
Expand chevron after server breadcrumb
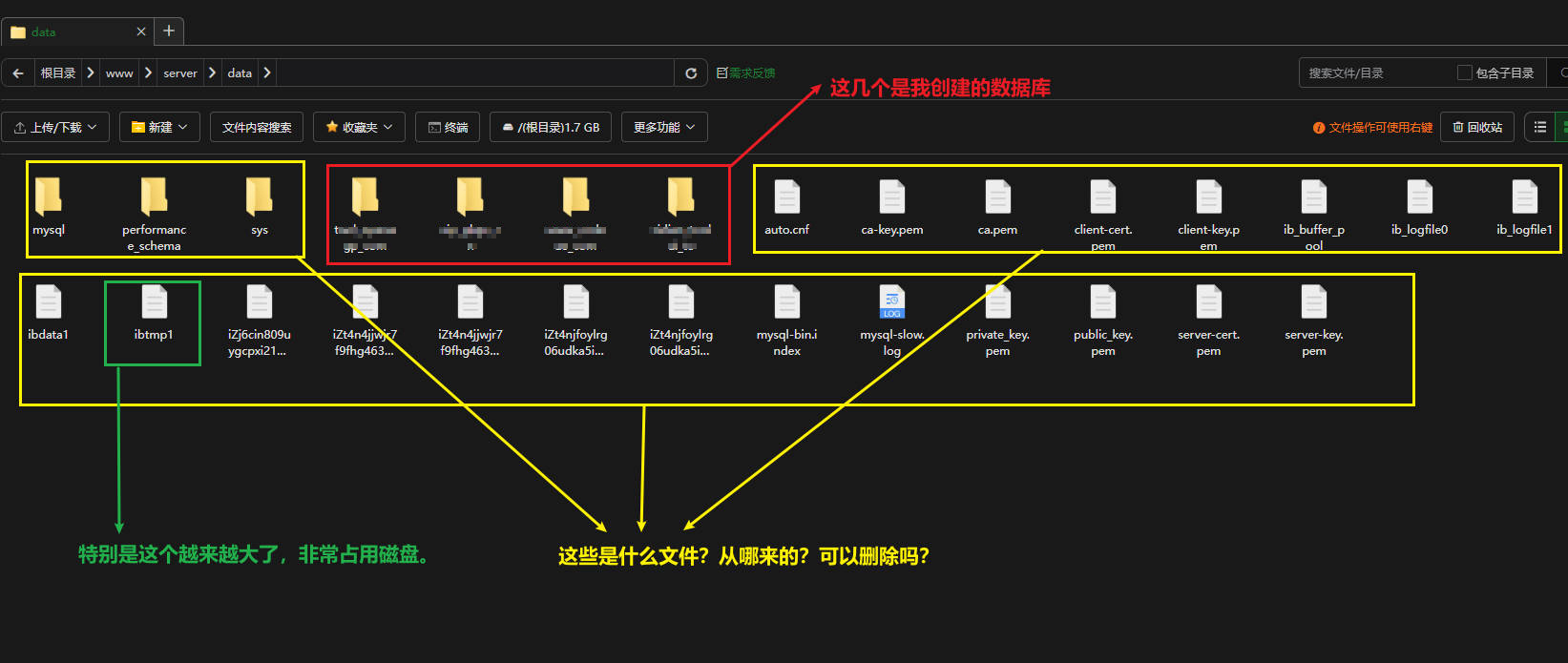(x=212, y=73)
